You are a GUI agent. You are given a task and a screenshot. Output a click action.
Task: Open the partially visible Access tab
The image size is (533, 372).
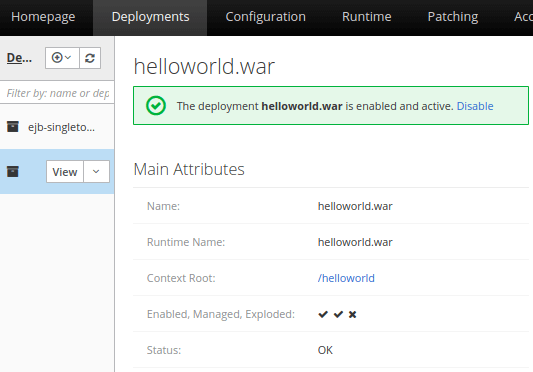pos(523,17)
